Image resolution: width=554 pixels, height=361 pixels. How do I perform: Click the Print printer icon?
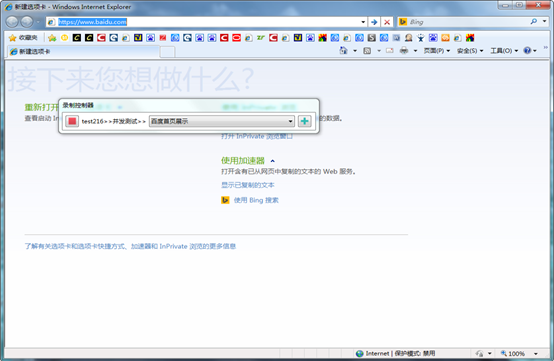click(x=404, y=51)
